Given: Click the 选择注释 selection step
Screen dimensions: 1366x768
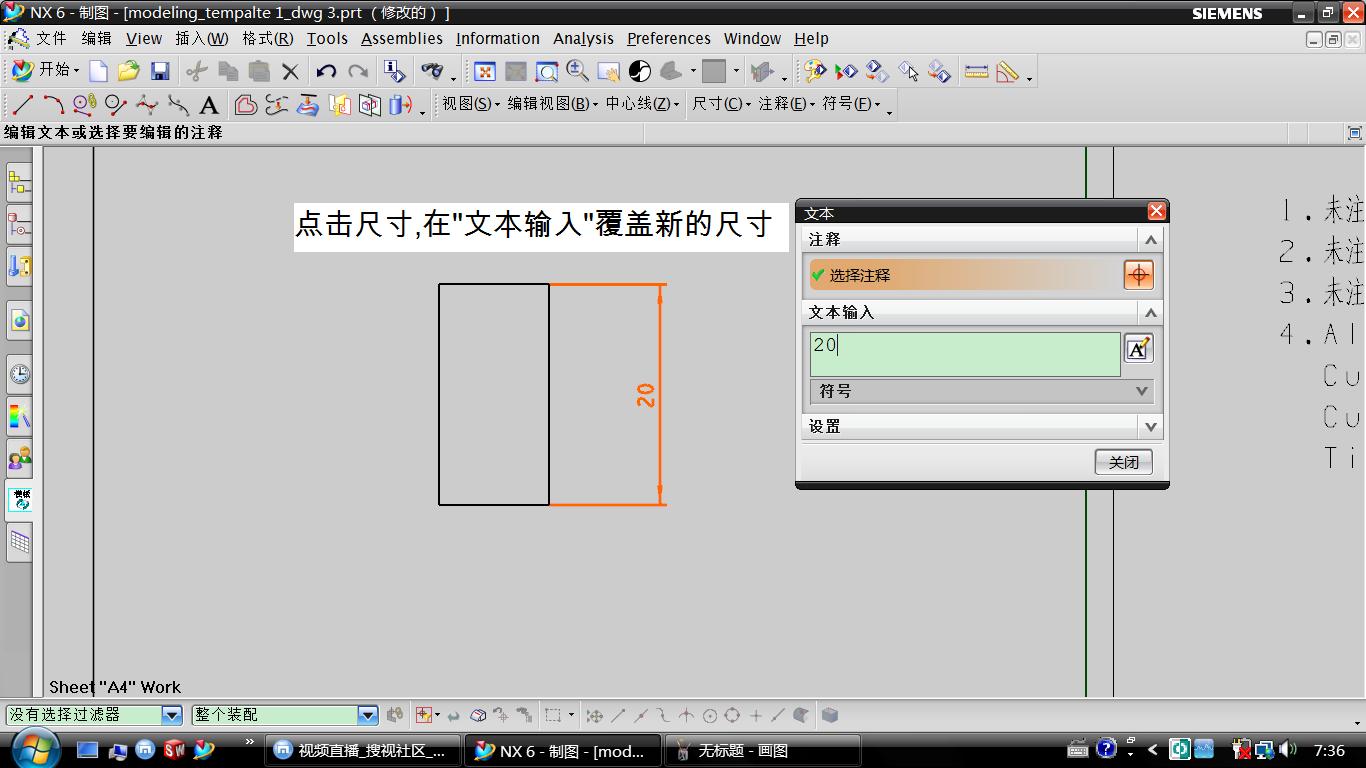Looking at the screenshot, I should pyautogui.click(x=965, y=275).
